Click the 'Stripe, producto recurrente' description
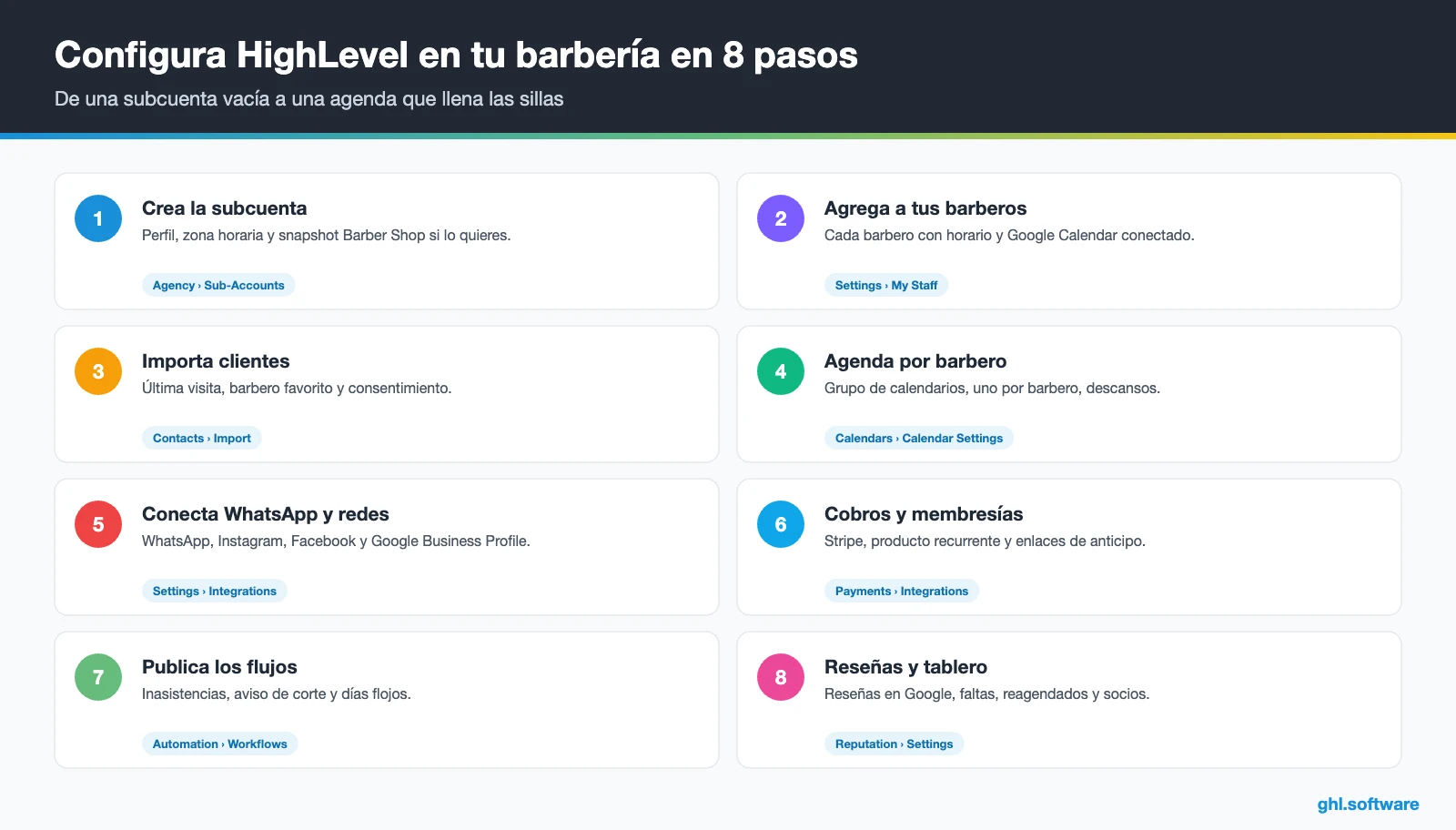 (x=985, y=542)
